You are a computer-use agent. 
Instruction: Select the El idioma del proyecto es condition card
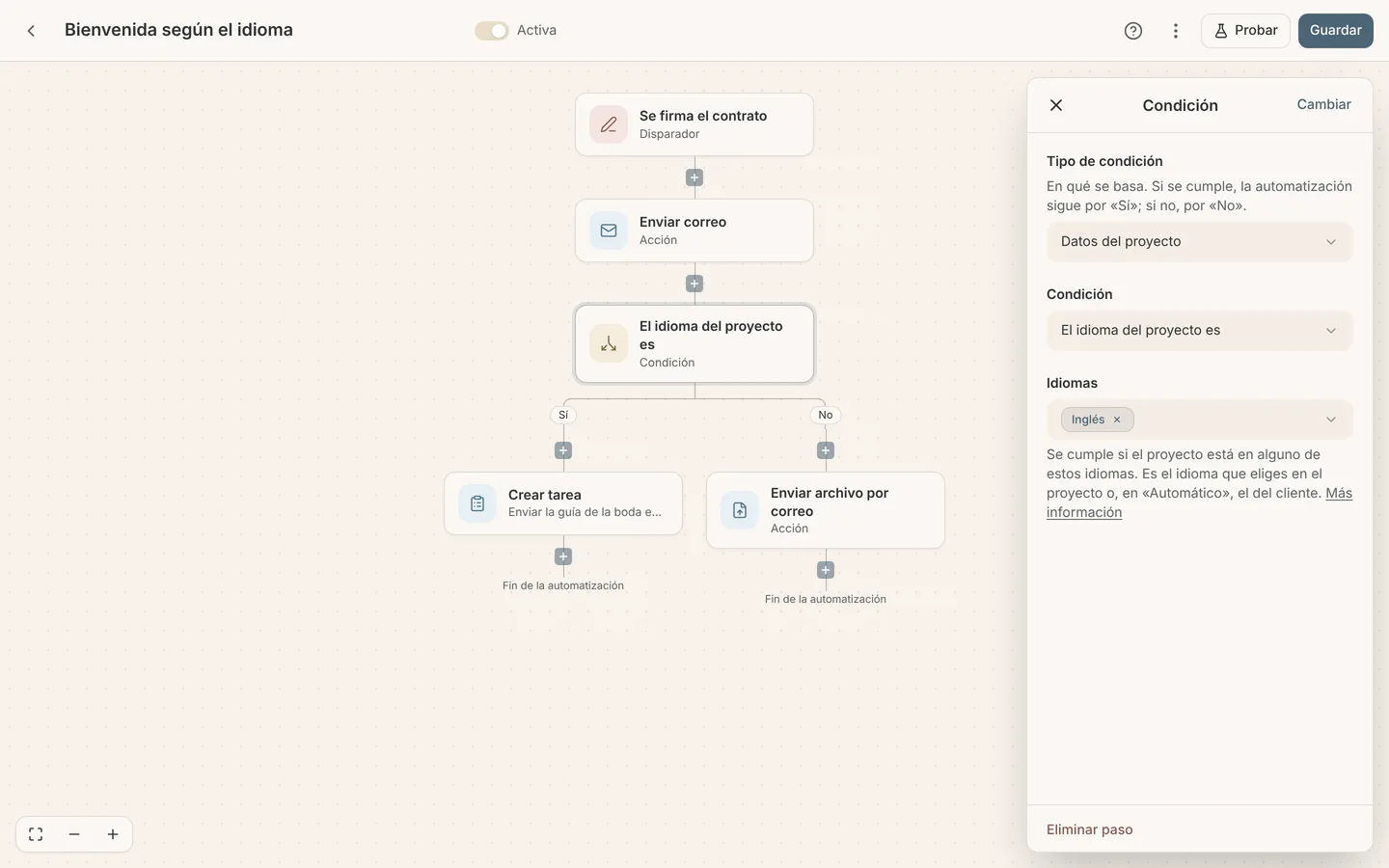coord(694,344)
